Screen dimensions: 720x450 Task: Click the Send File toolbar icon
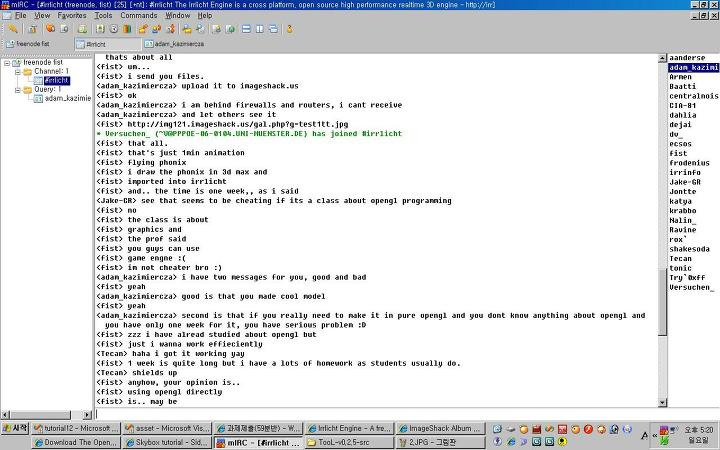tap(143, 29)
